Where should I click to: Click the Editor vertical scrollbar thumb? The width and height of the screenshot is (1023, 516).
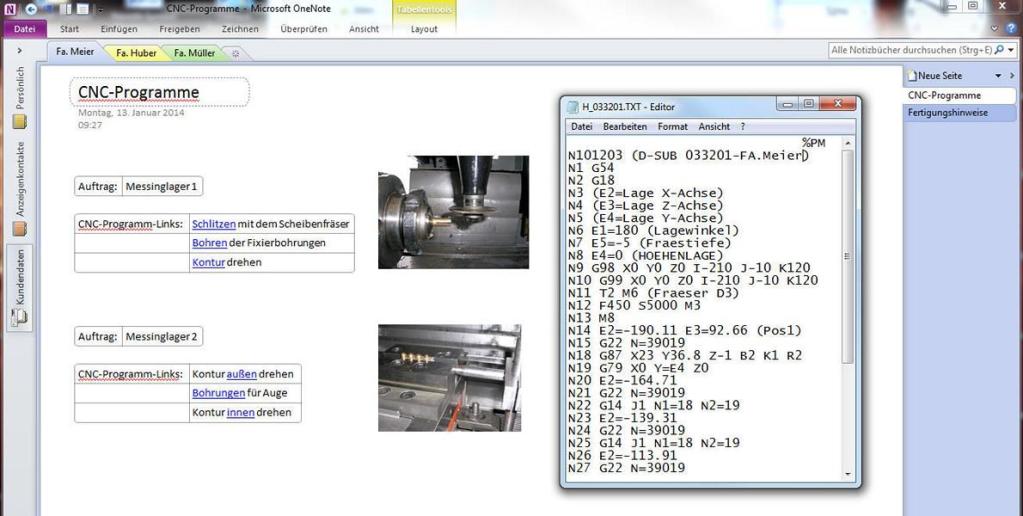coord(847,256)
